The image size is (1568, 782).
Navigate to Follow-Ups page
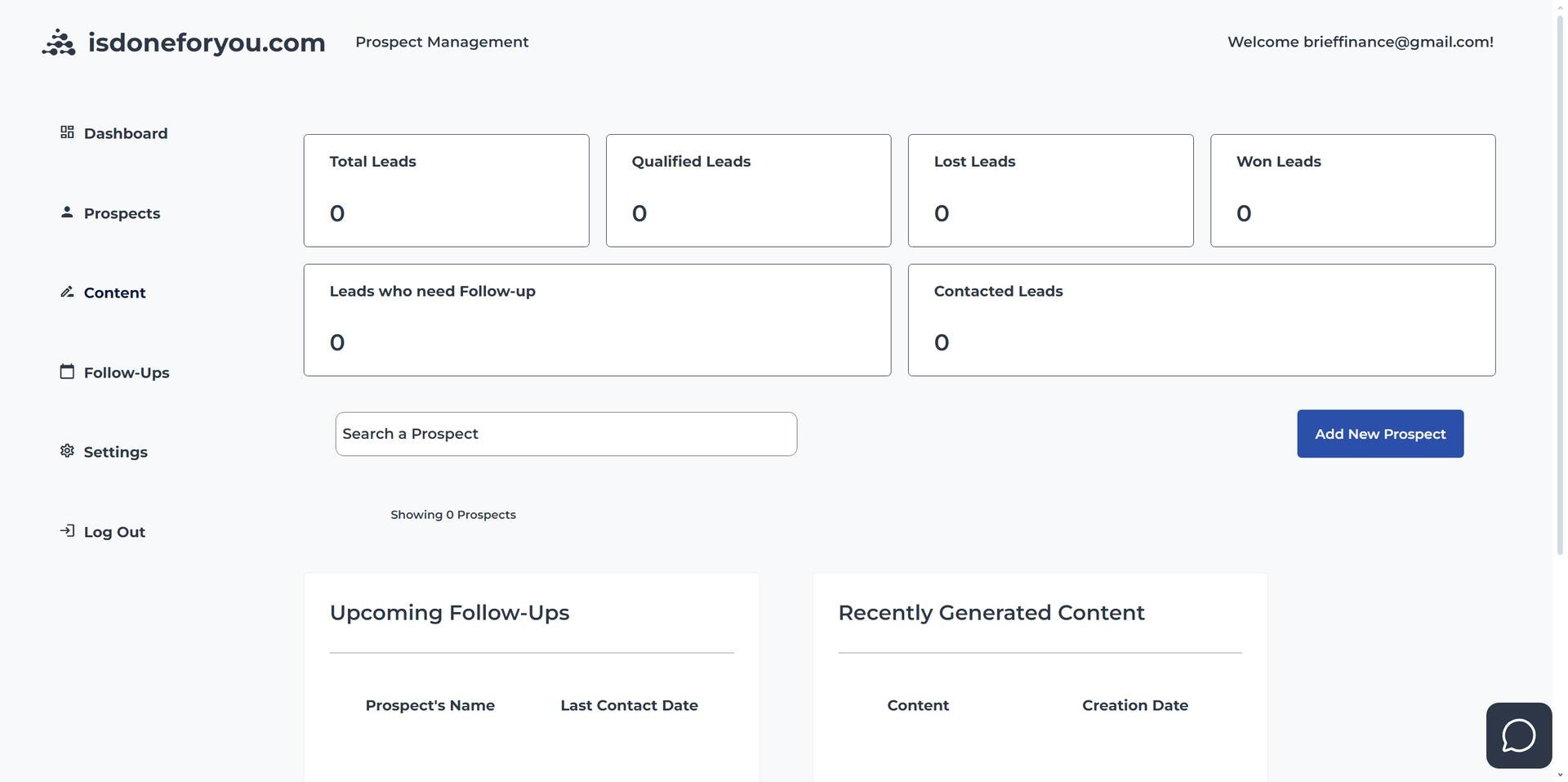coord(127,373)
